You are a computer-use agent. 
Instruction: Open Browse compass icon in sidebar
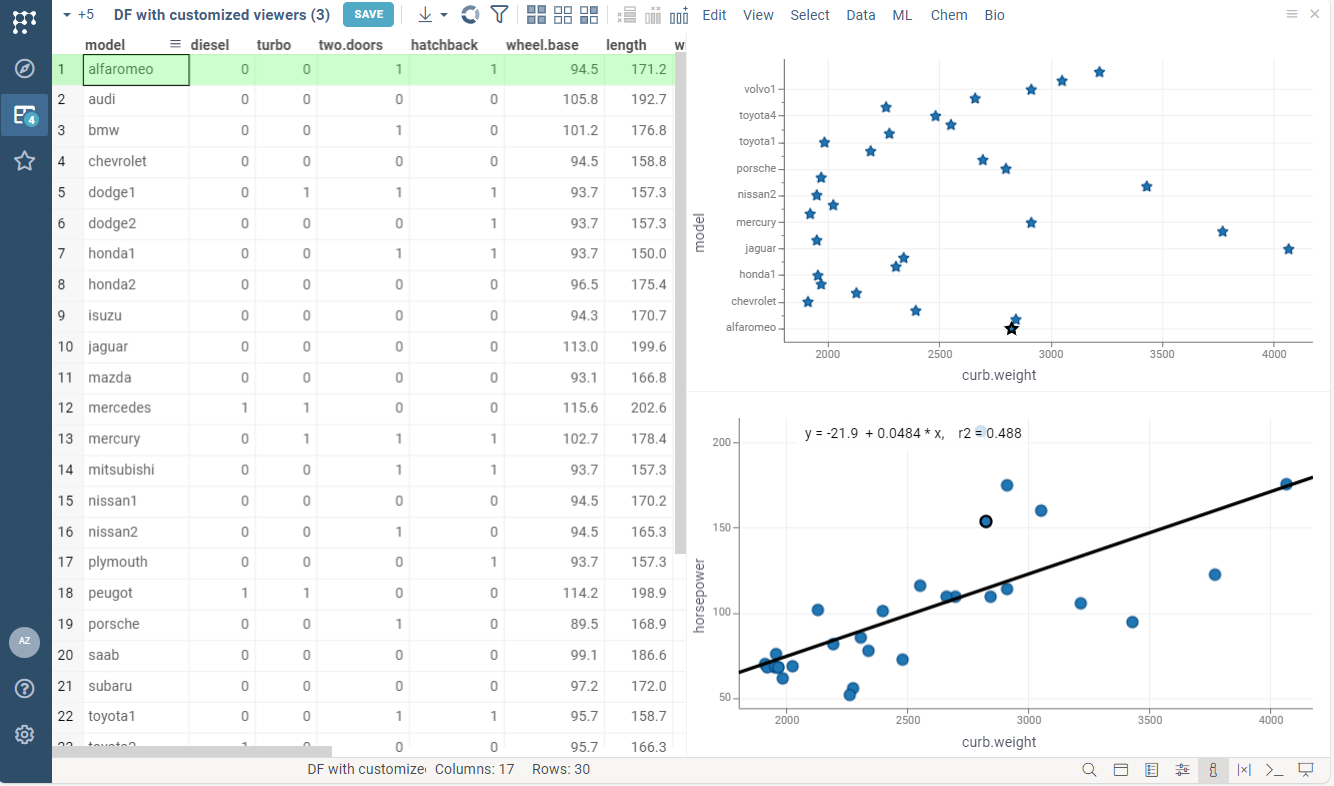[25, 69]
